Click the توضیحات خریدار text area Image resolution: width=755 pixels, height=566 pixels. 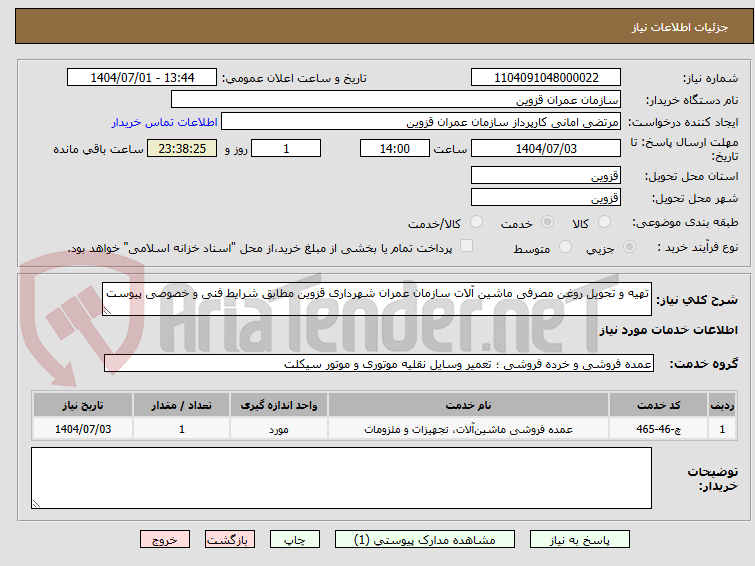coord(341,478)
